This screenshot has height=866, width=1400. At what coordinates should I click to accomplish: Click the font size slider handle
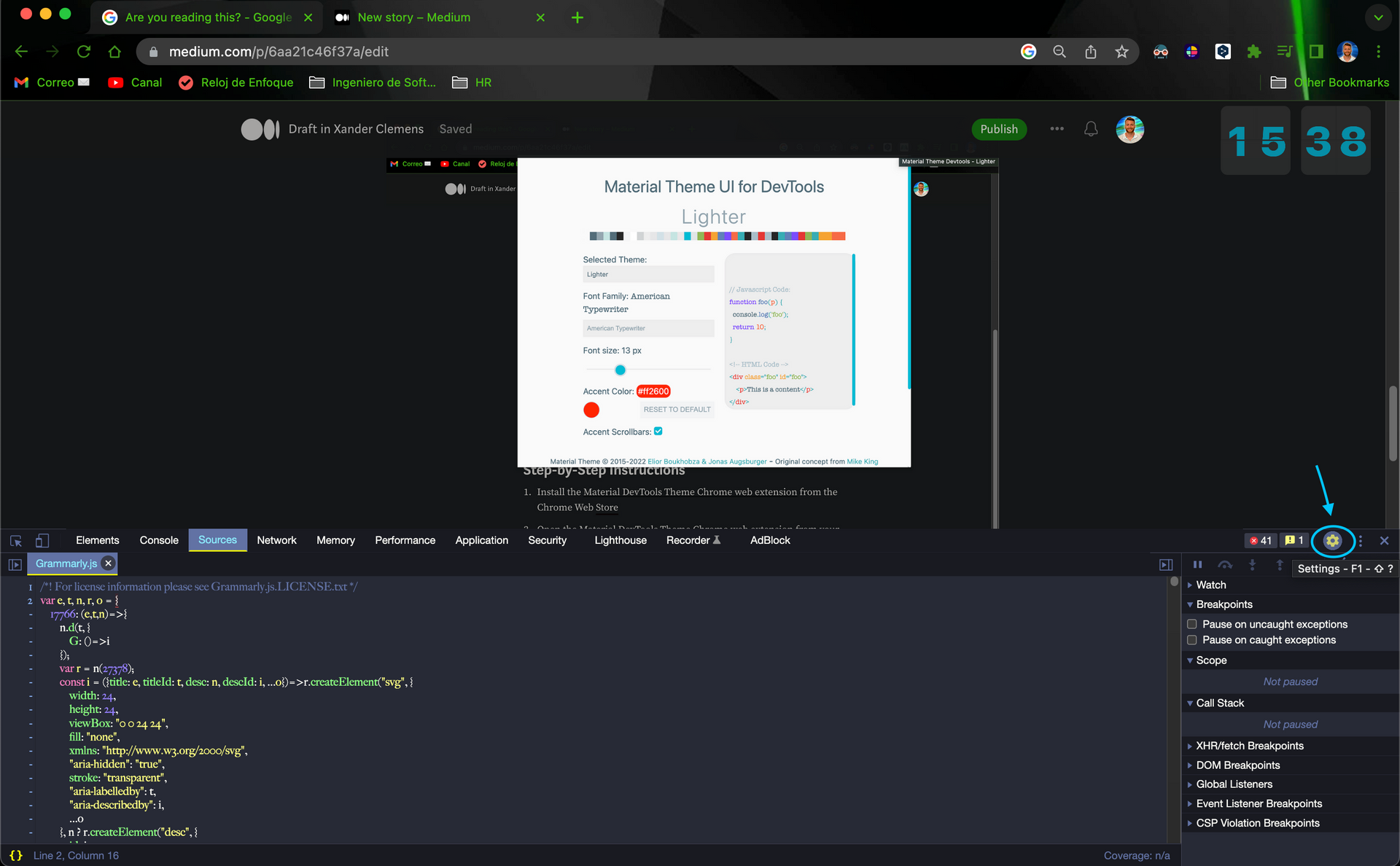(x=621, y=370)
